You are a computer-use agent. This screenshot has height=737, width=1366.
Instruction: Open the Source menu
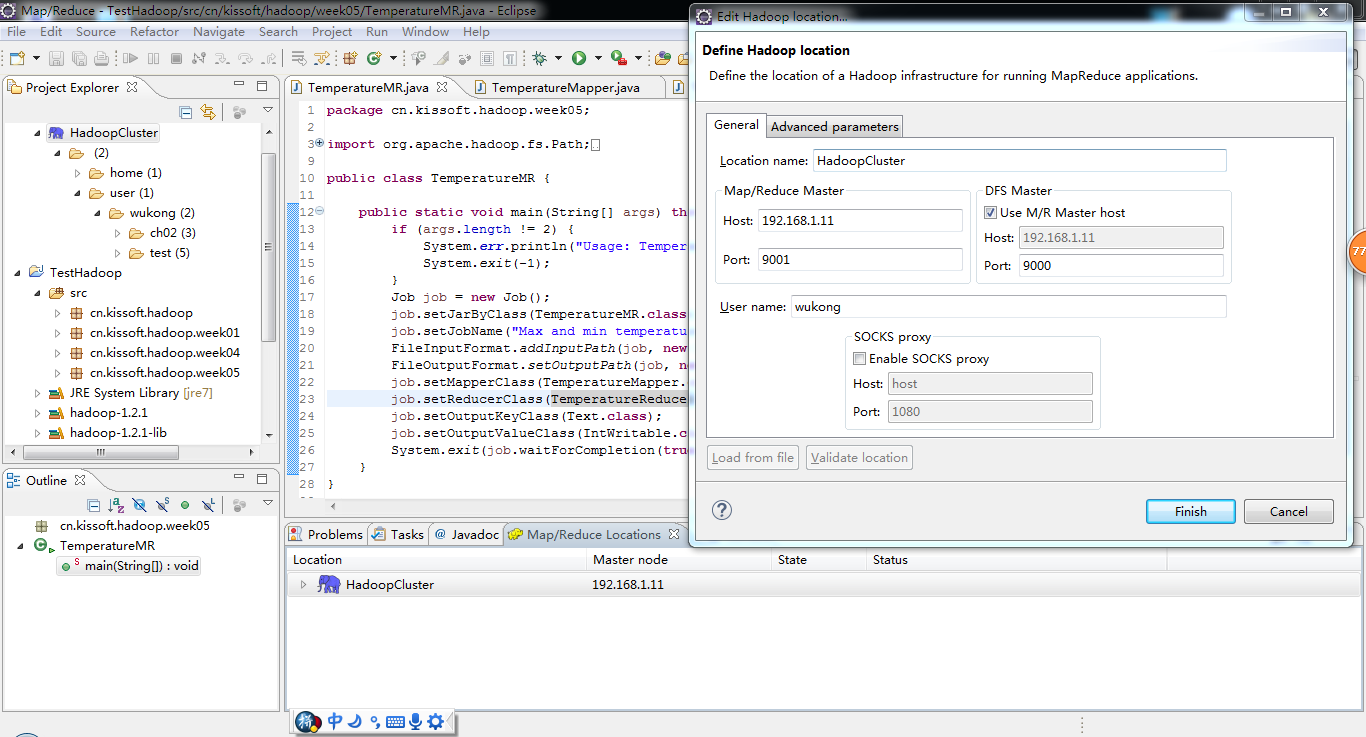coord(96,31)
